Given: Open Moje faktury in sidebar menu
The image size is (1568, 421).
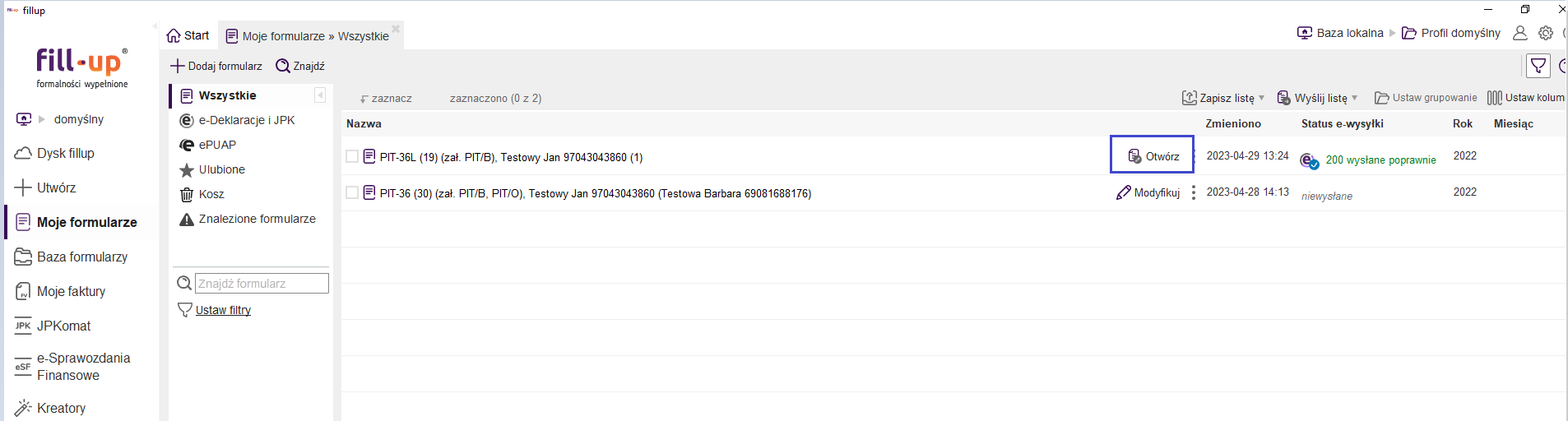Looking at the screenshot, I should pos(61,291).
